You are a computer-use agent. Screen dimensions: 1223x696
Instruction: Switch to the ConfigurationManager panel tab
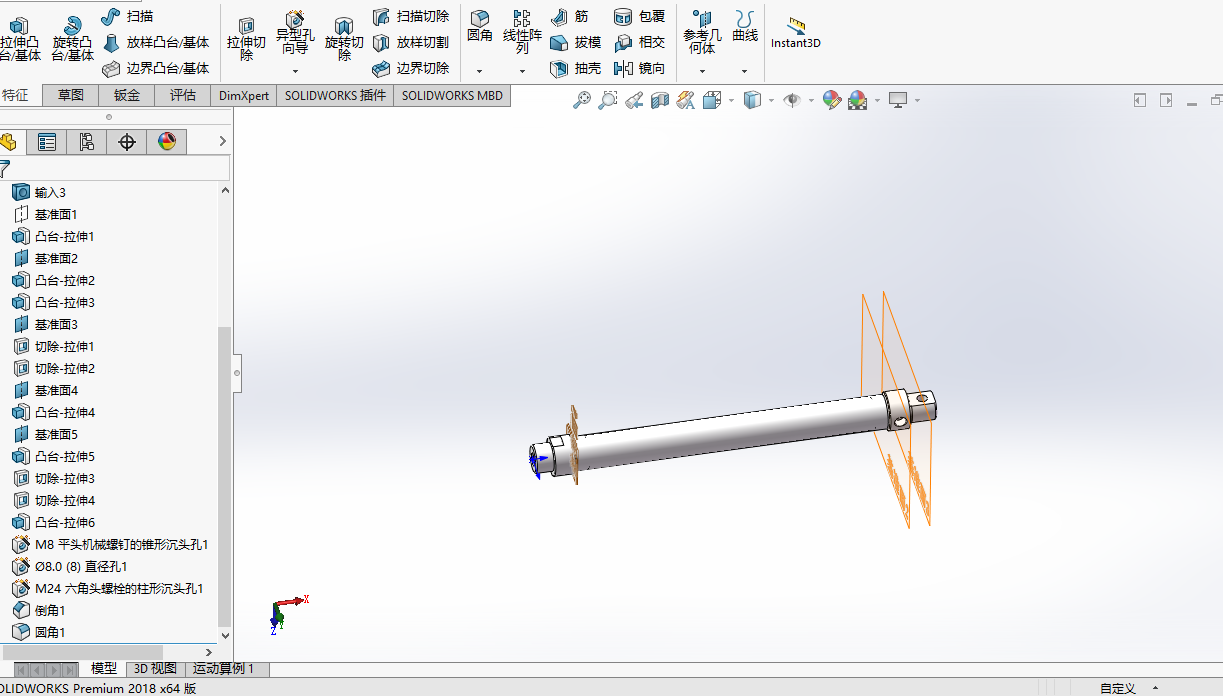pos(87,142)
